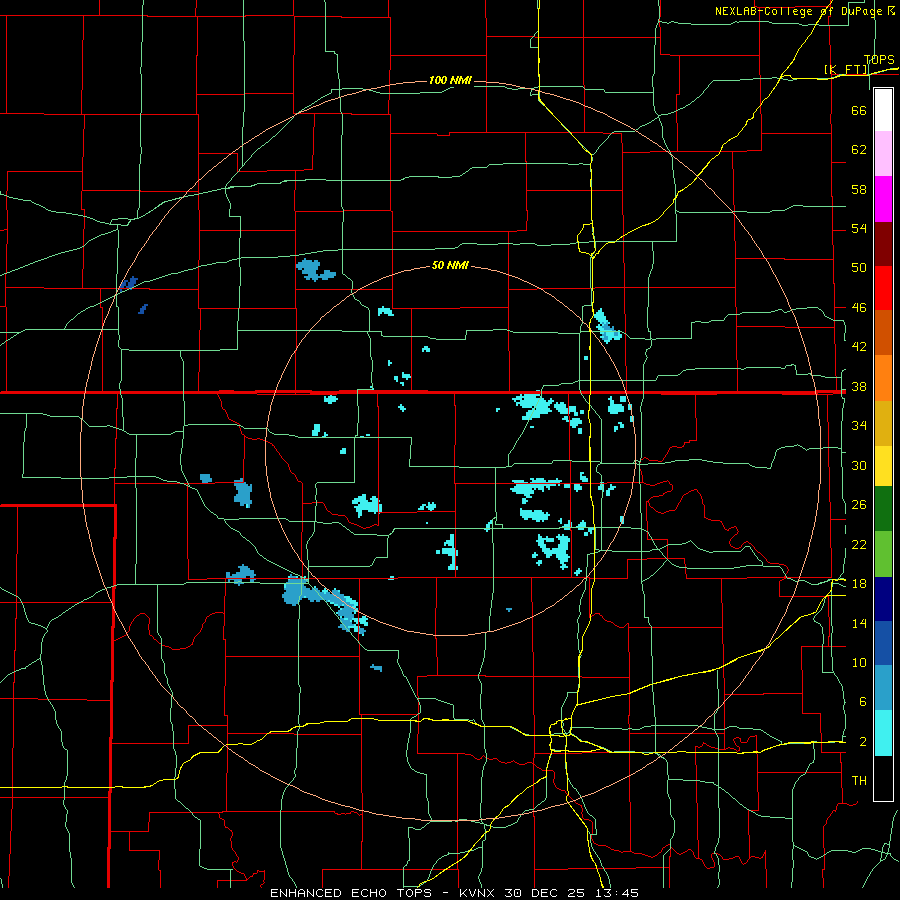Select the dark green legend swatch
Image resolution: width=900 pixels, height=900 pixels.
(883, 509)
